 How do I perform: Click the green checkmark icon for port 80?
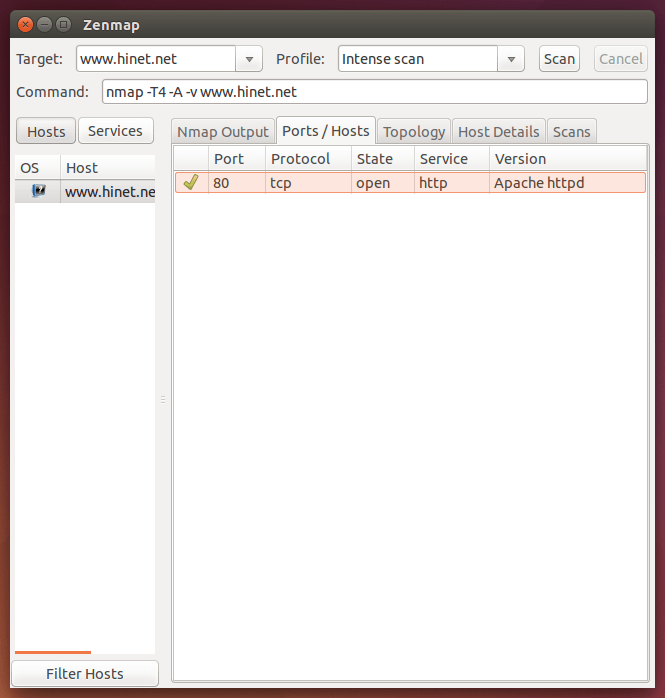pos(191,183)
